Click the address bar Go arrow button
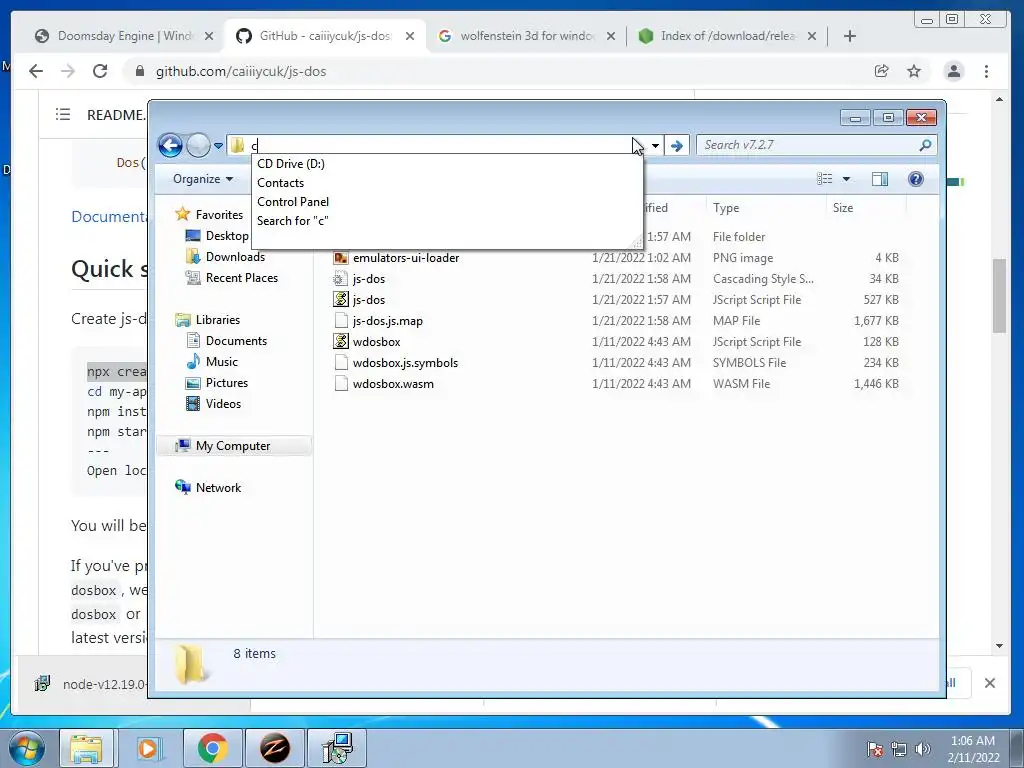This screenshot has width=1024, height=768. [677, 146]
